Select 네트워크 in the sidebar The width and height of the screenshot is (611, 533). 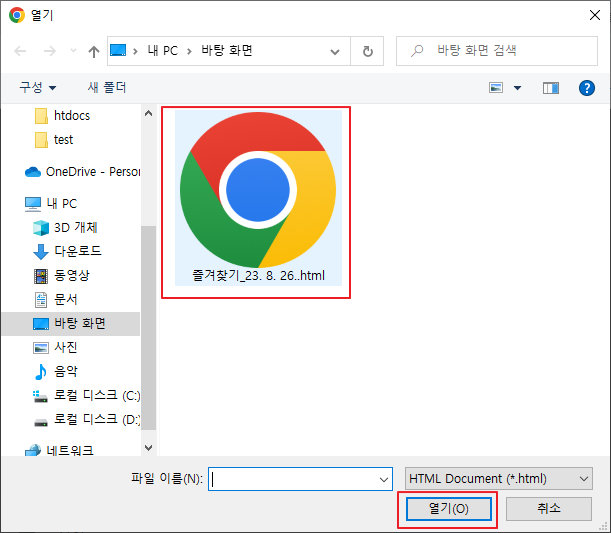[x=70, y=450]
